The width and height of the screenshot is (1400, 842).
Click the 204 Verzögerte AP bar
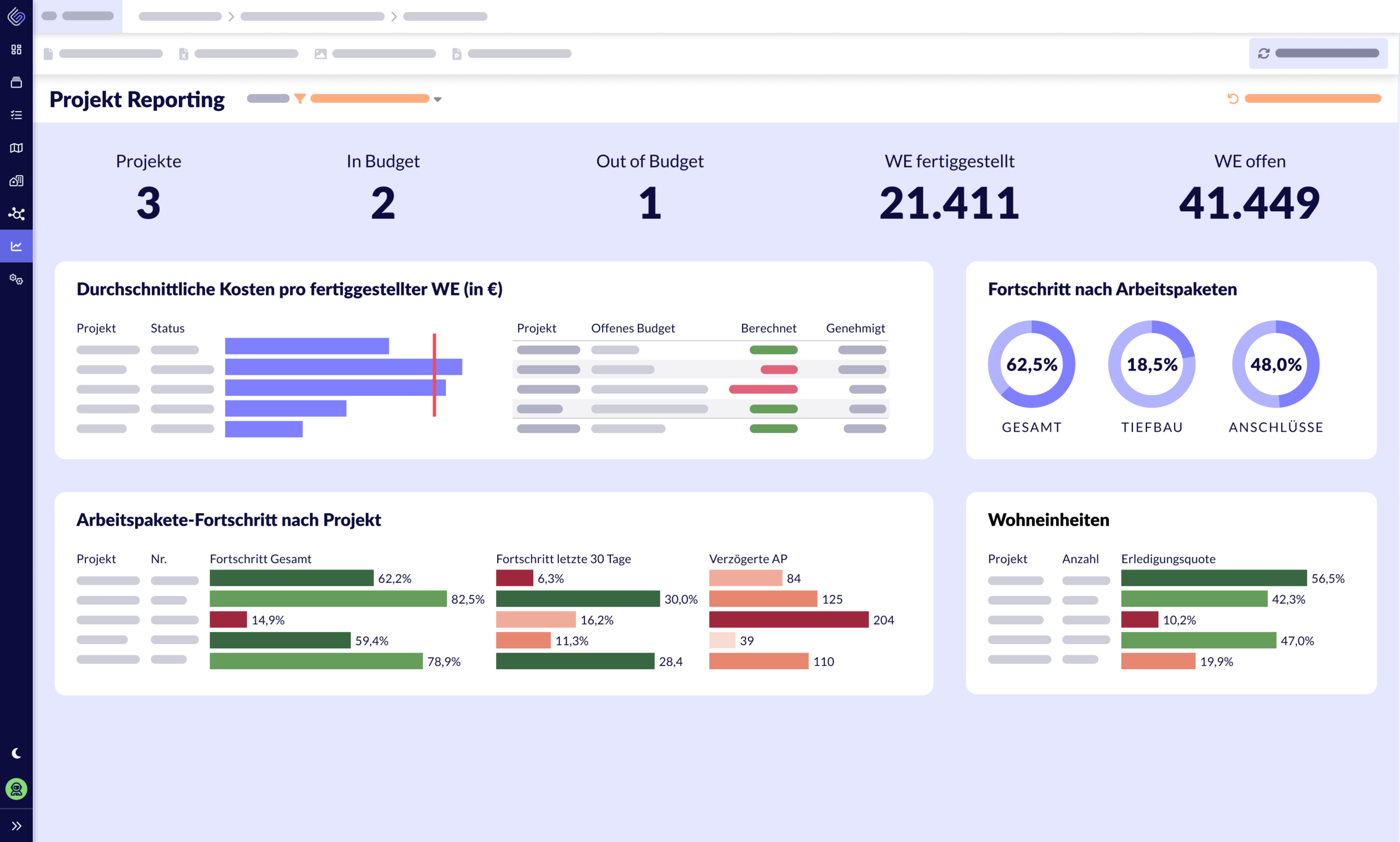coord(789,619)
